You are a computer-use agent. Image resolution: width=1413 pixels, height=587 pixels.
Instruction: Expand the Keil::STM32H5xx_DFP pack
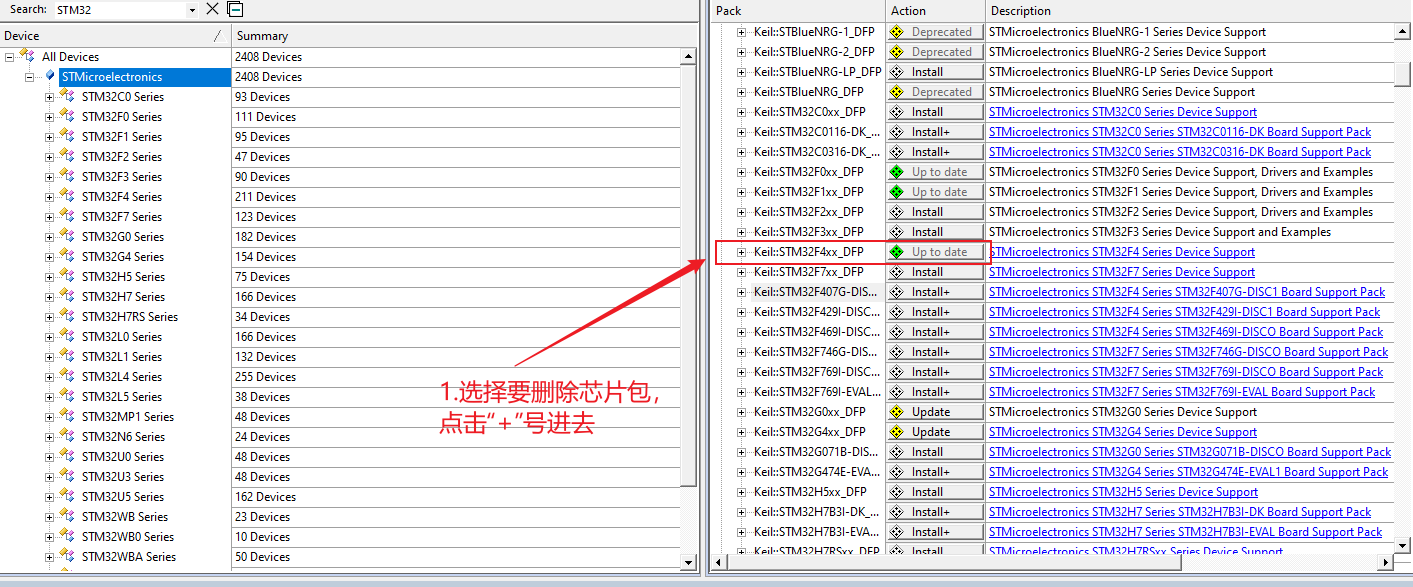(742, 492)
